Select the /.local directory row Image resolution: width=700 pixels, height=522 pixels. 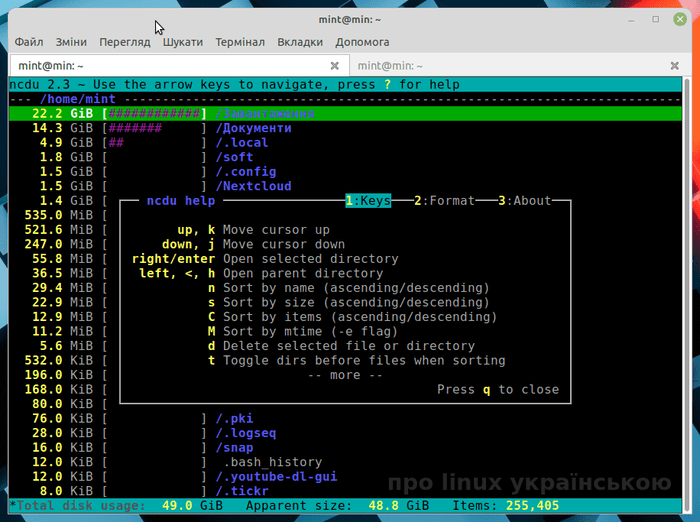346,142
